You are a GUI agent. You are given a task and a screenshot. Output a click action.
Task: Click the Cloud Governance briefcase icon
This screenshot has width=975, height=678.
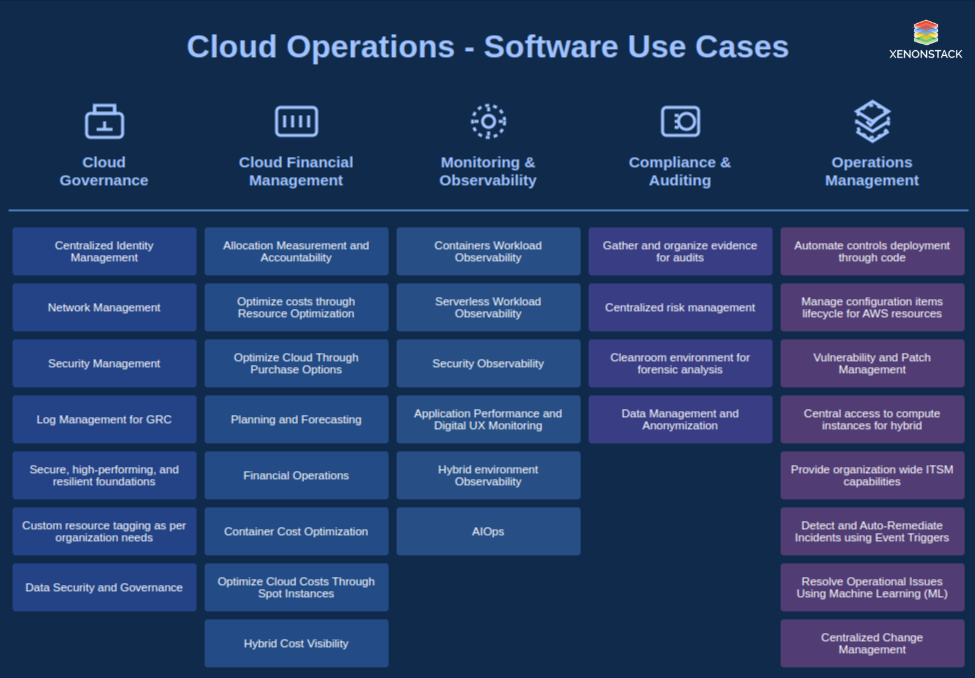[104, 118]
